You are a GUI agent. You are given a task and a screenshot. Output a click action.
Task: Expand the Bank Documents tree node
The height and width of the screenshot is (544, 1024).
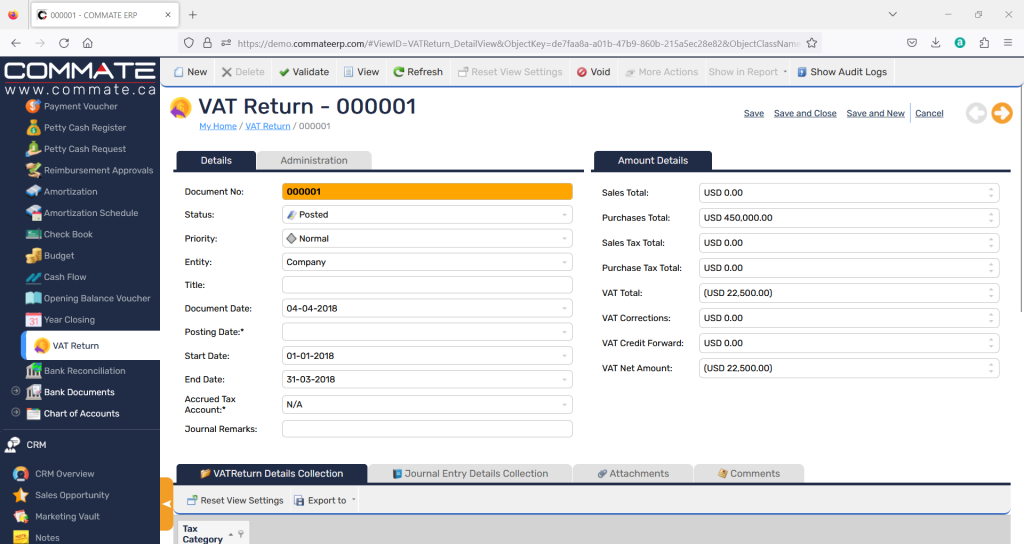(x=15, y=392)
